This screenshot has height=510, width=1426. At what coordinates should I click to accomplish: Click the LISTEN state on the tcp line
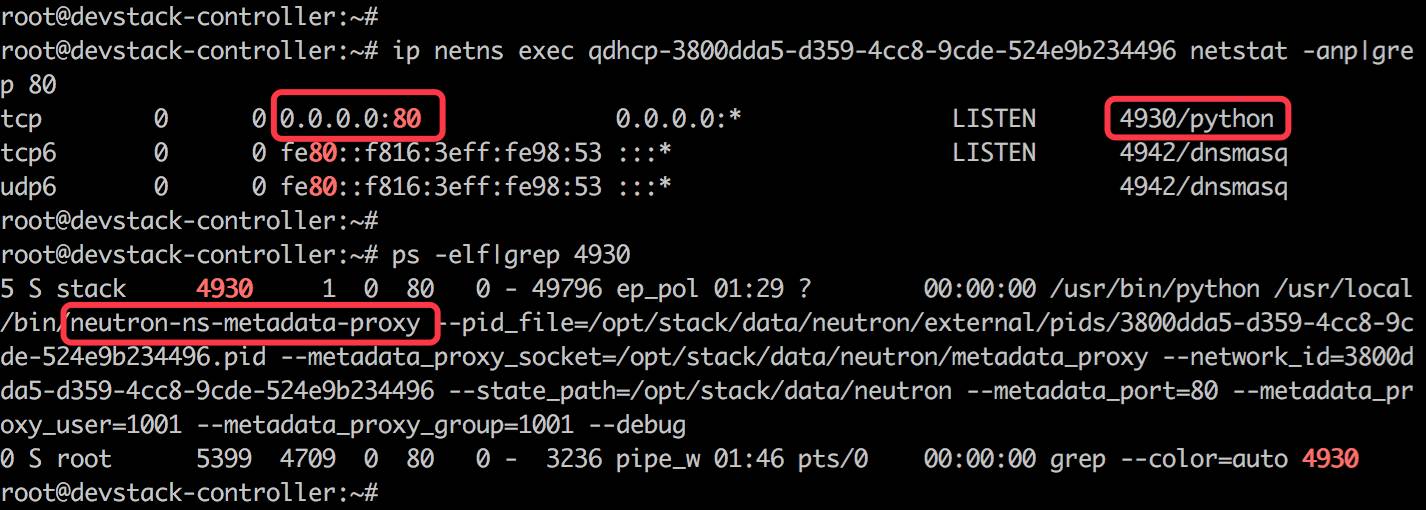click(x=994, y=119)
